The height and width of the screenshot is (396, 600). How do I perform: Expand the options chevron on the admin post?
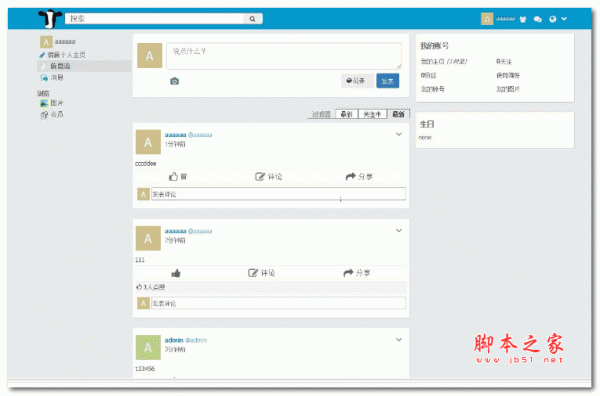(399, 339)
